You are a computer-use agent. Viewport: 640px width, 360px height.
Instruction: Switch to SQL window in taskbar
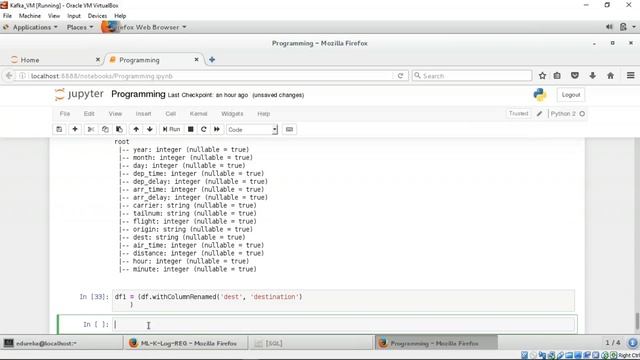(311, 343)
